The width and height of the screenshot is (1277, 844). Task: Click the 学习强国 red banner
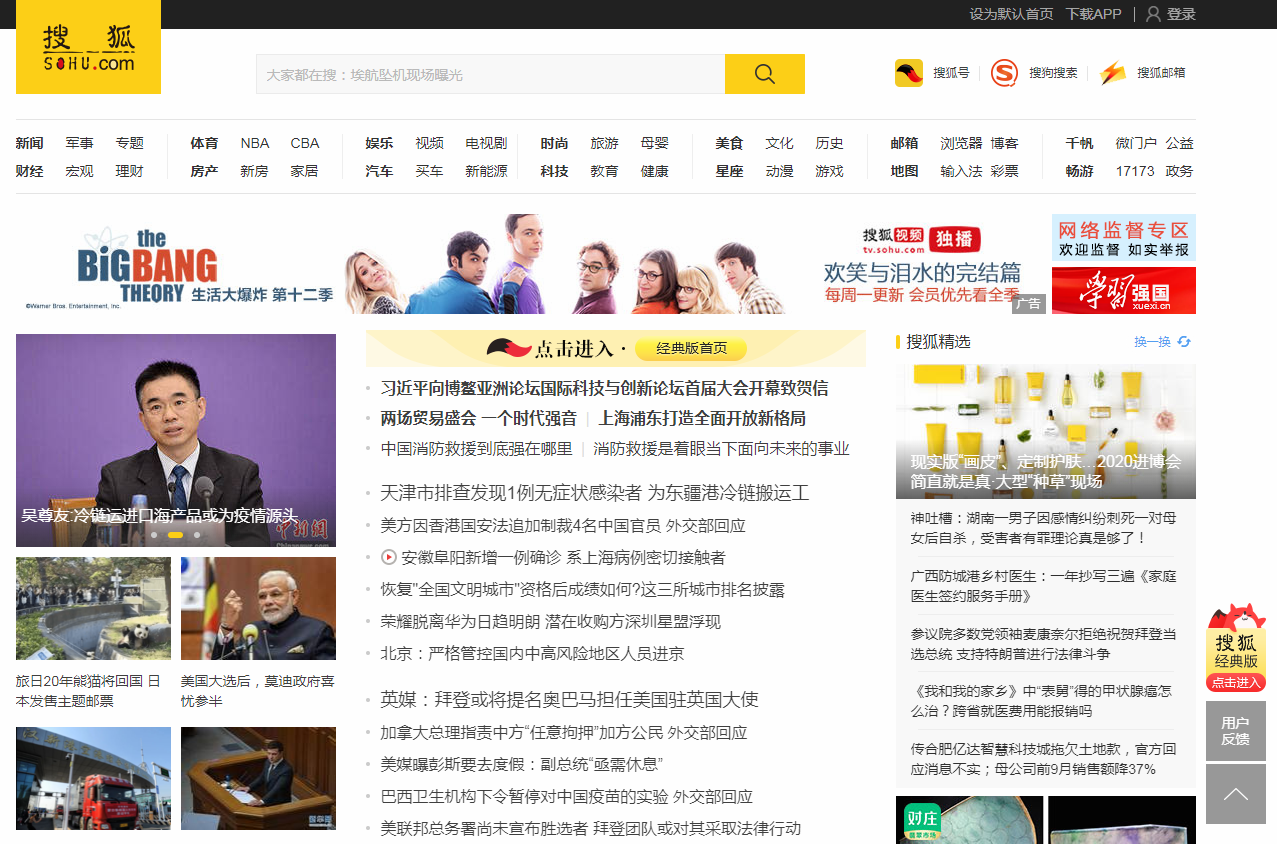point(1124,290)
